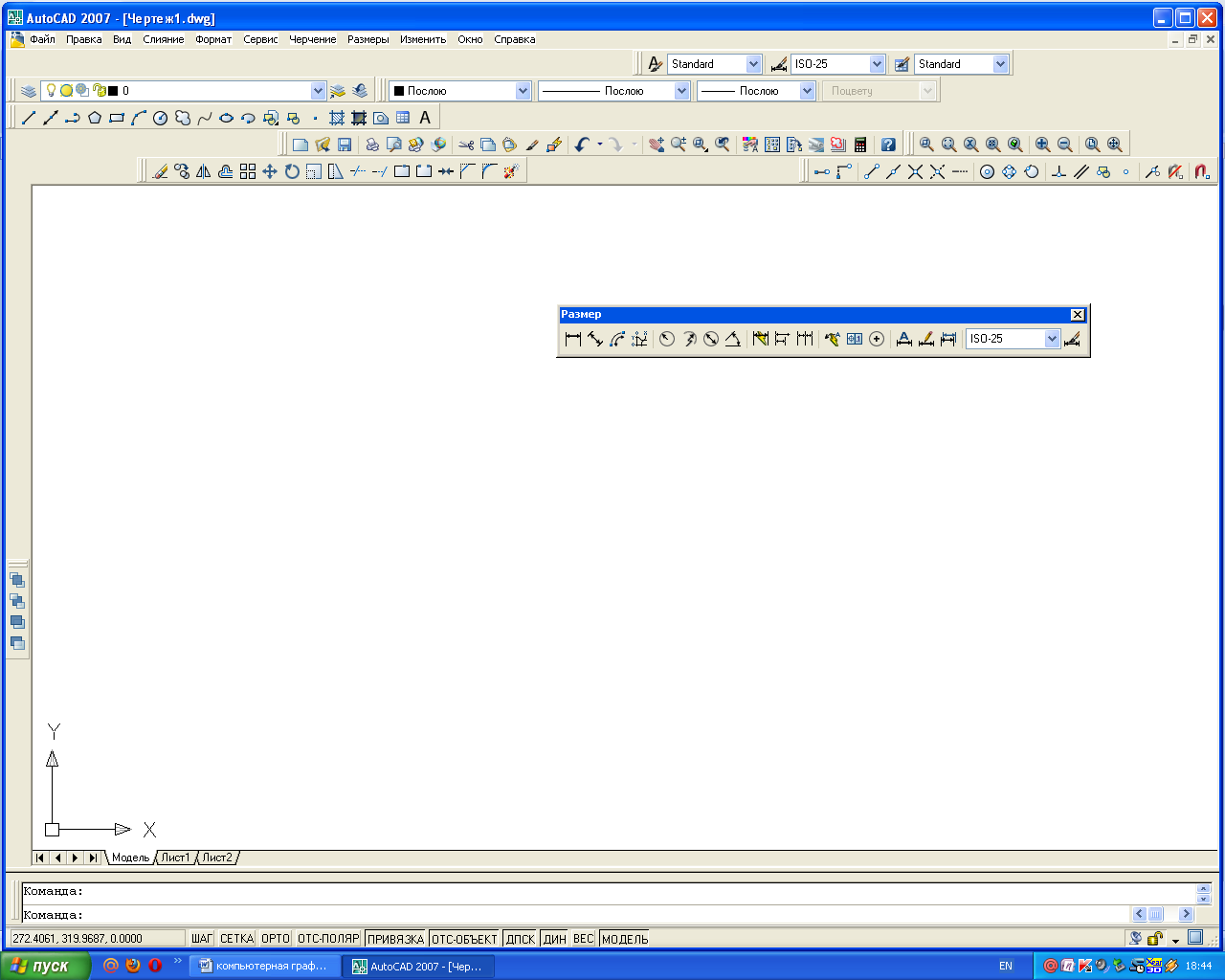Open the Размеры menu
The image size is (1225, 980).
pos(368,39)
